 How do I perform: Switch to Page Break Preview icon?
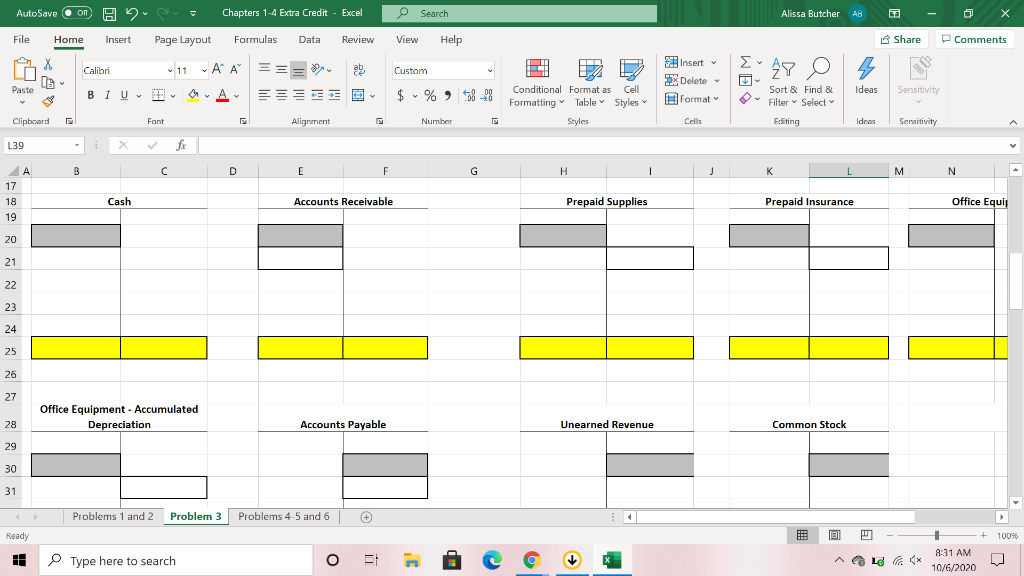(866, 536)
